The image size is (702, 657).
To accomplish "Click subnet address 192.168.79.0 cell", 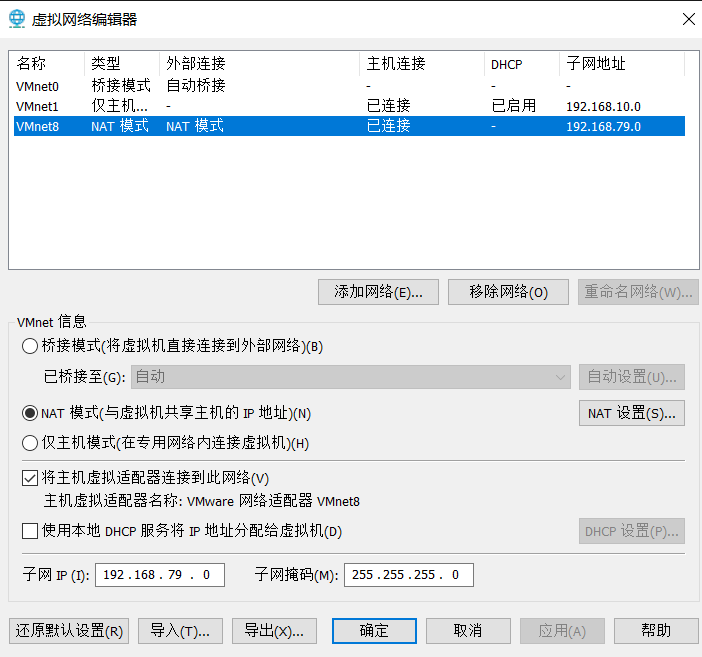I will pos(604,127).
